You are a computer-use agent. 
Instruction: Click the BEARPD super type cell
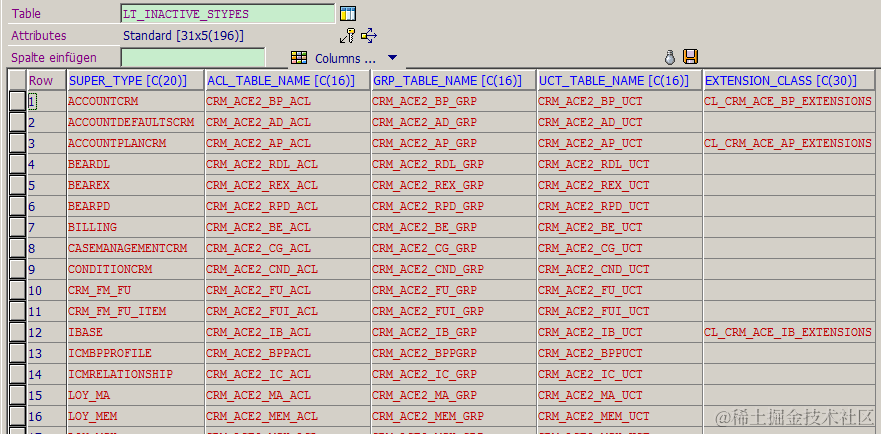click(135, 206)
